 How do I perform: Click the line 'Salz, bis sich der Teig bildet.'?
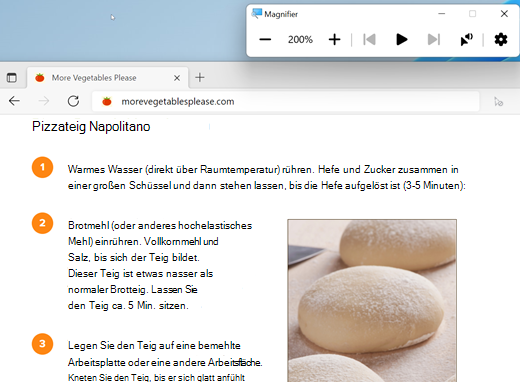point(134,258)
